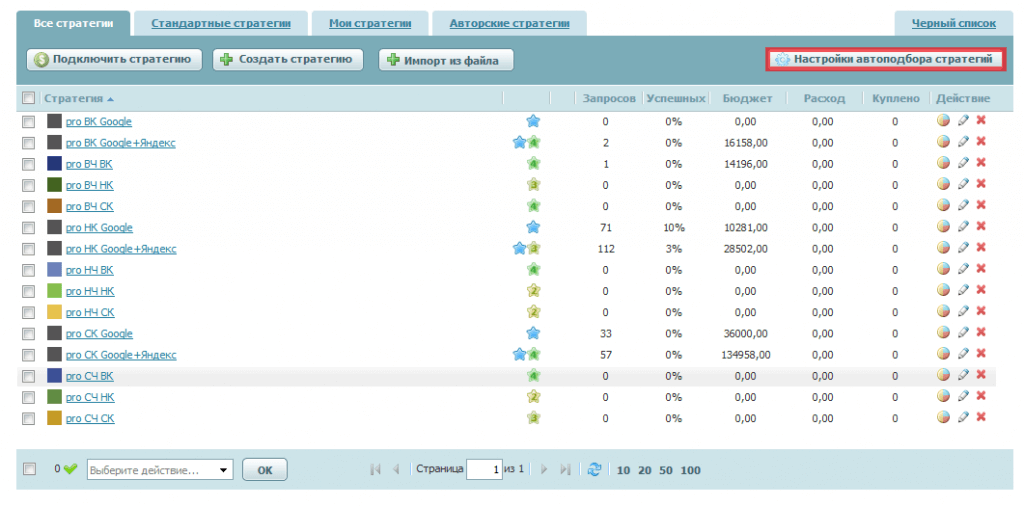Delete pro СЧ СК with red cross
Viewport: 1024px width, 506px height.
tap(980, 417)
